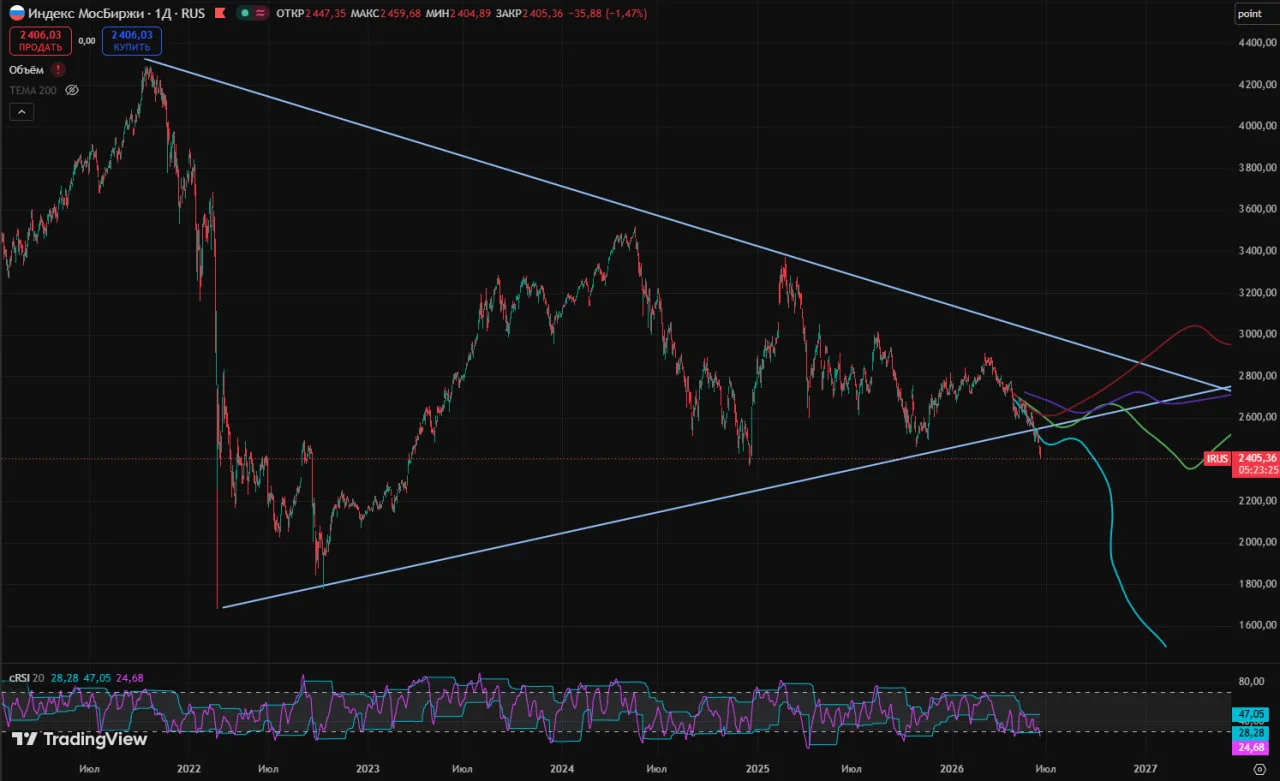Screen dimensions: 1280x781
Task: Click the red warning icon next to Объём
Action: [58, 69]
